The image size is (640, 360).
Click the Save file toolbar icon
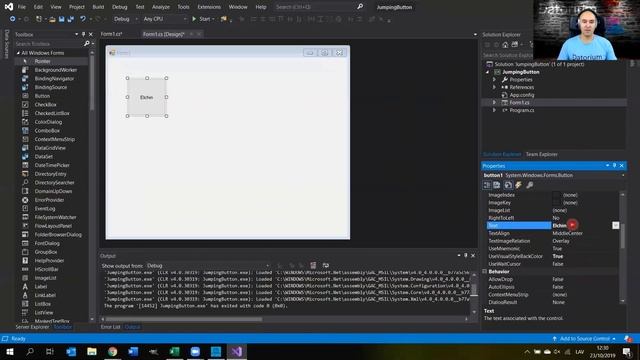click(x=61, y=19)
